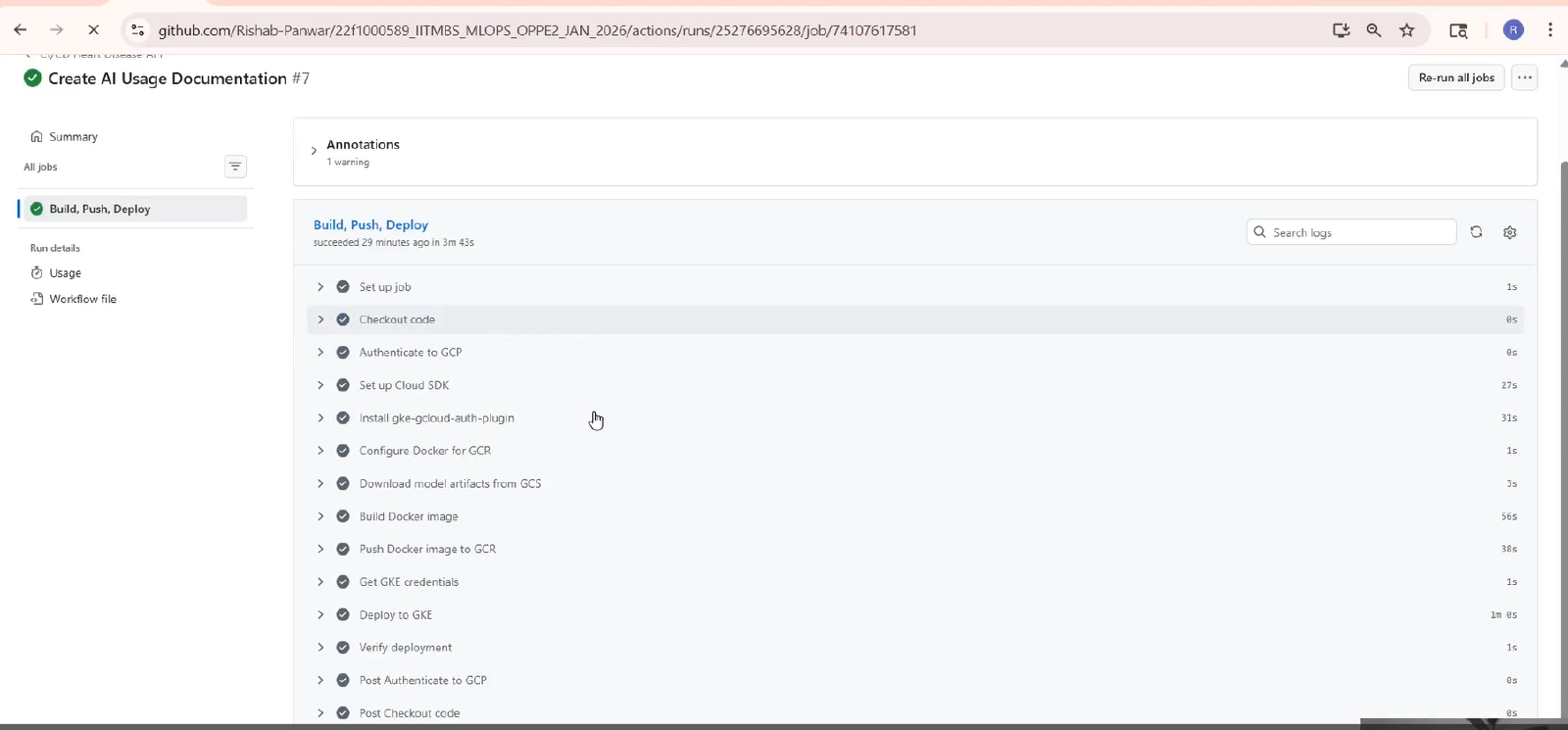Click Push Docker image success checkmark
The height and width of the screenshot is (730, 1568).
pyautogui.click(x=343, y=550)
